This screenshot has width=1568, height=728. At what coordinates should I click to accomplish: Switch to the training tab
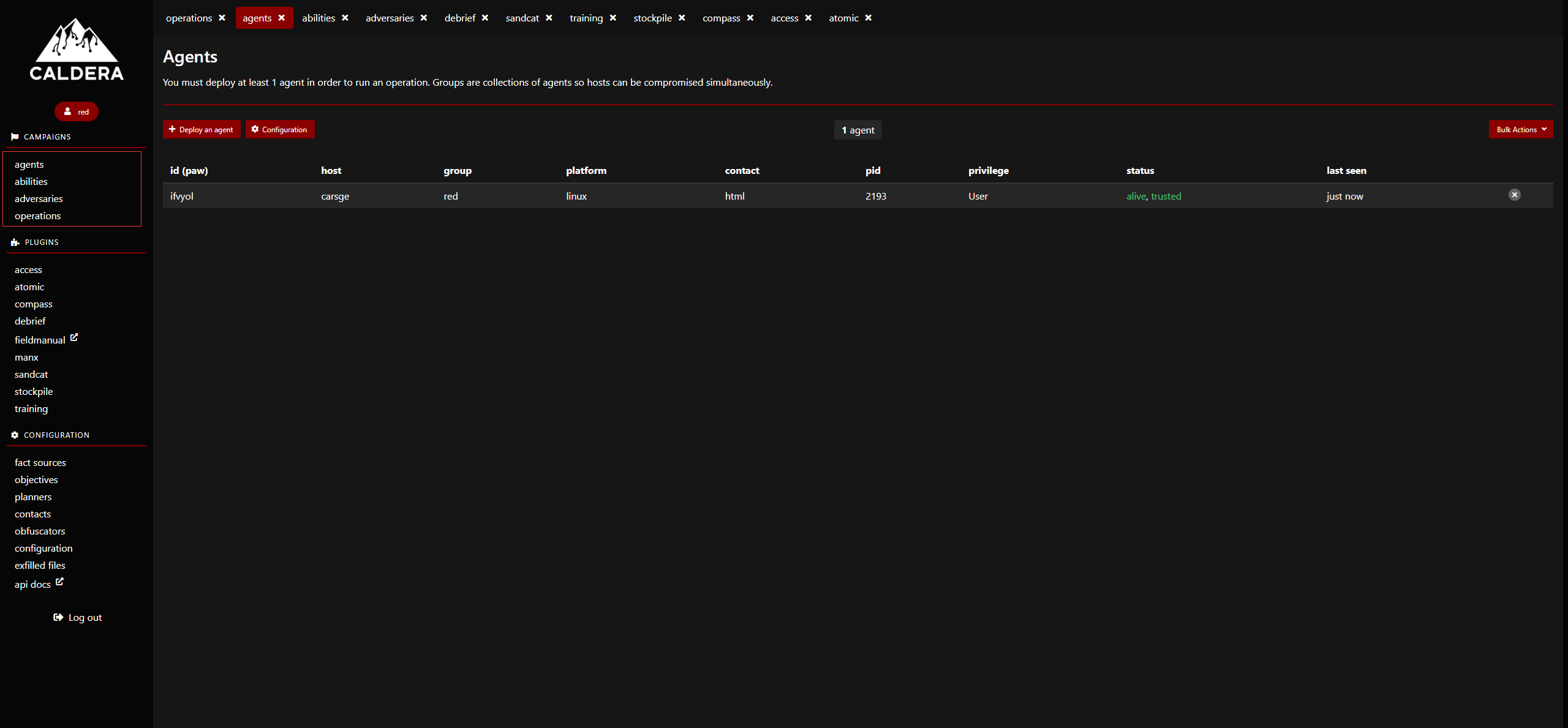click(586, 18)
